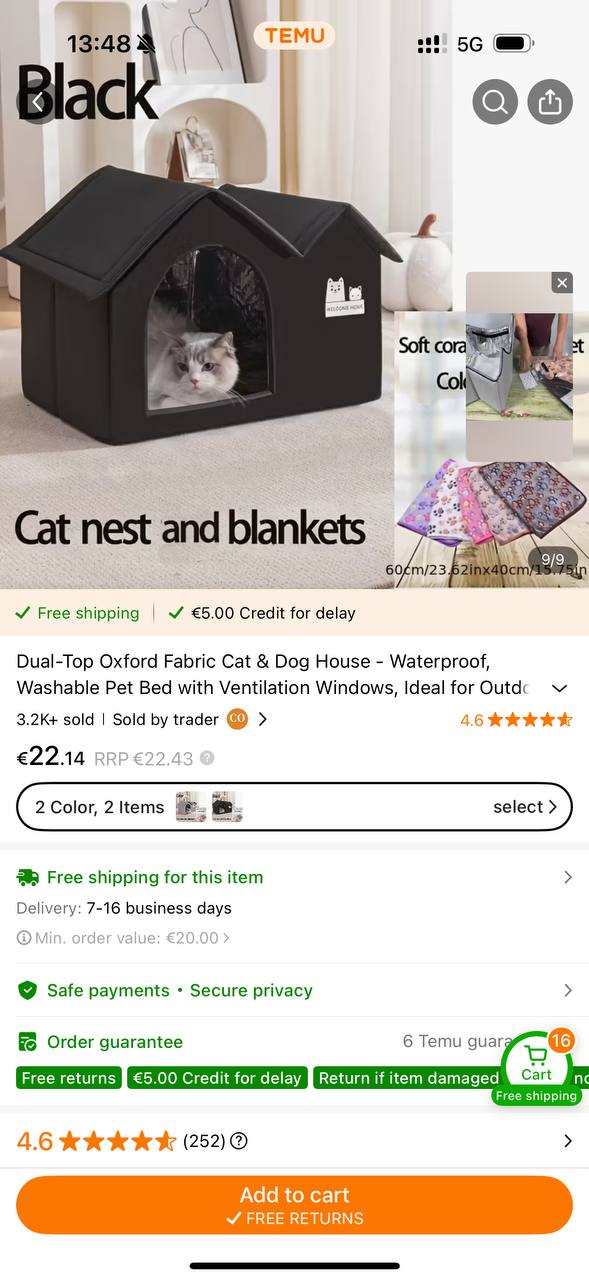Expand the full product title
The image size is (589, 1280).
[x=560, y=688]
